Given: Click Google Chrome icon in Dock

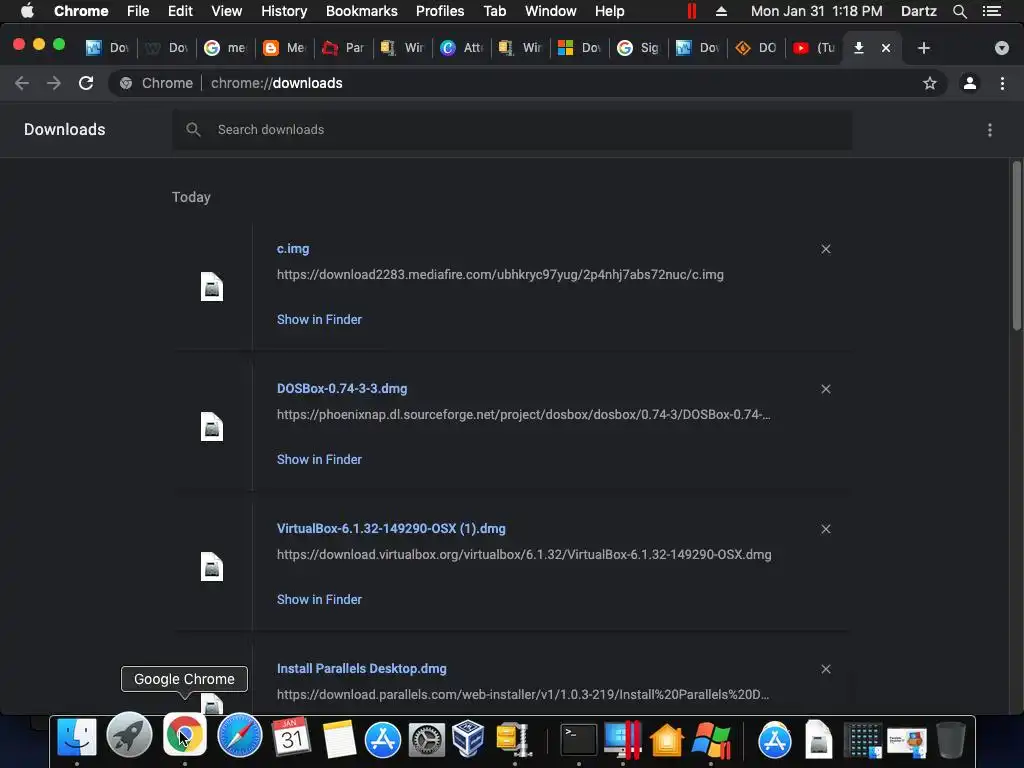Looking at the screenshot, I should coord(184,735).
